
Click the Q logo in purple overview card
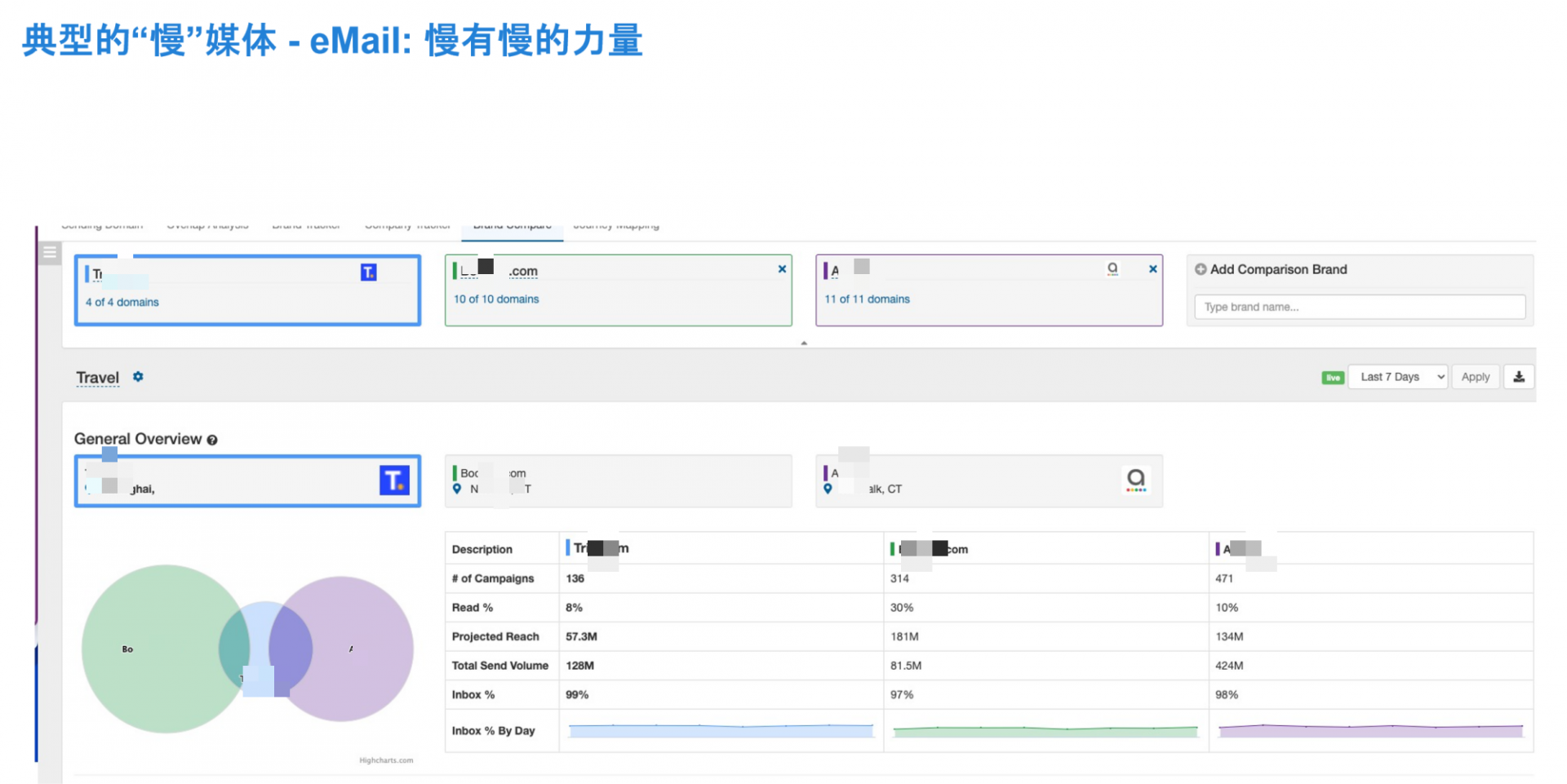pos(1135,480)
